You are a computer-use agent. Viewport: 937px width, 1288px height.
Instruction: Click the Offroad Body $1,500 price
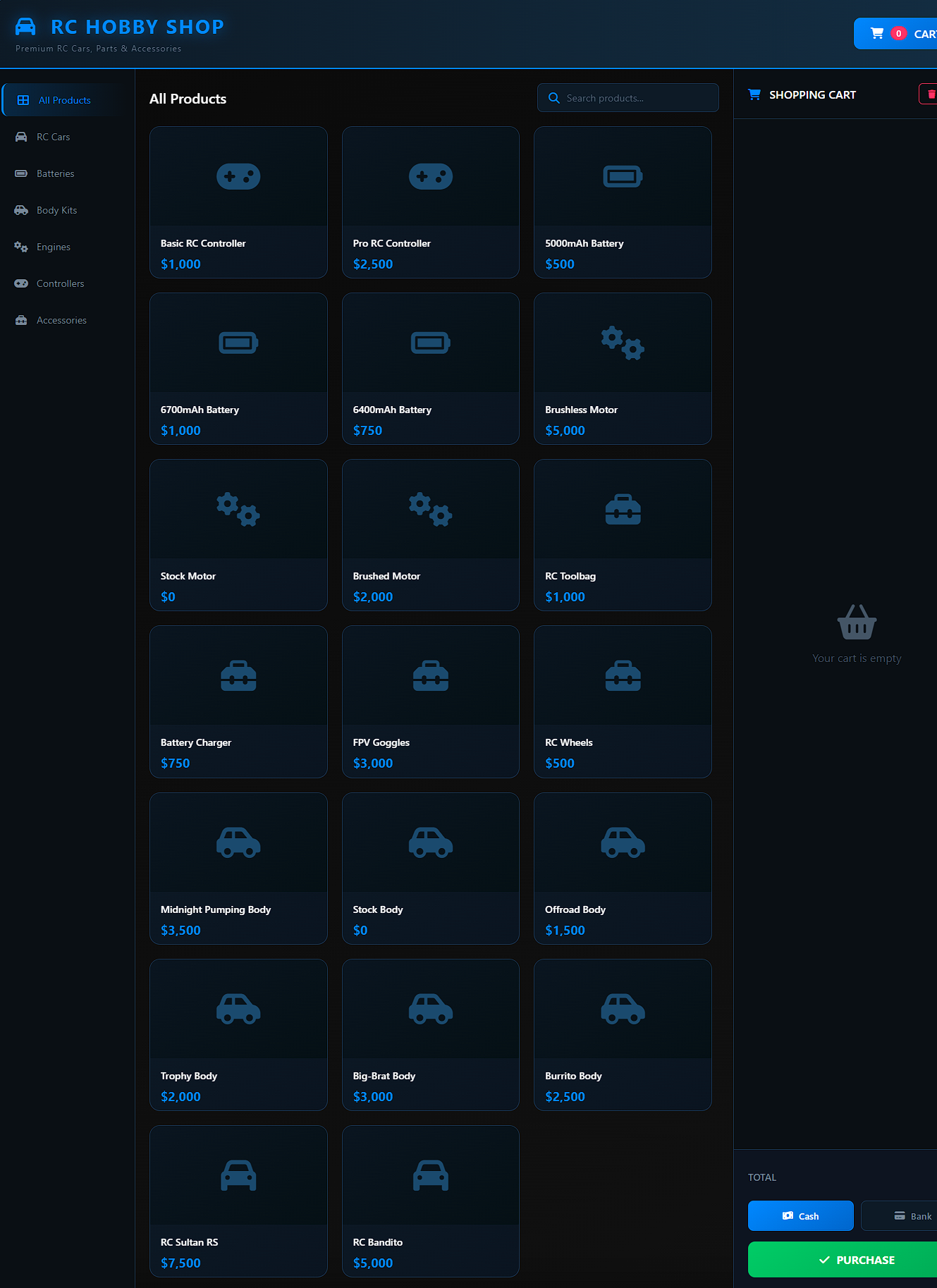565,931
